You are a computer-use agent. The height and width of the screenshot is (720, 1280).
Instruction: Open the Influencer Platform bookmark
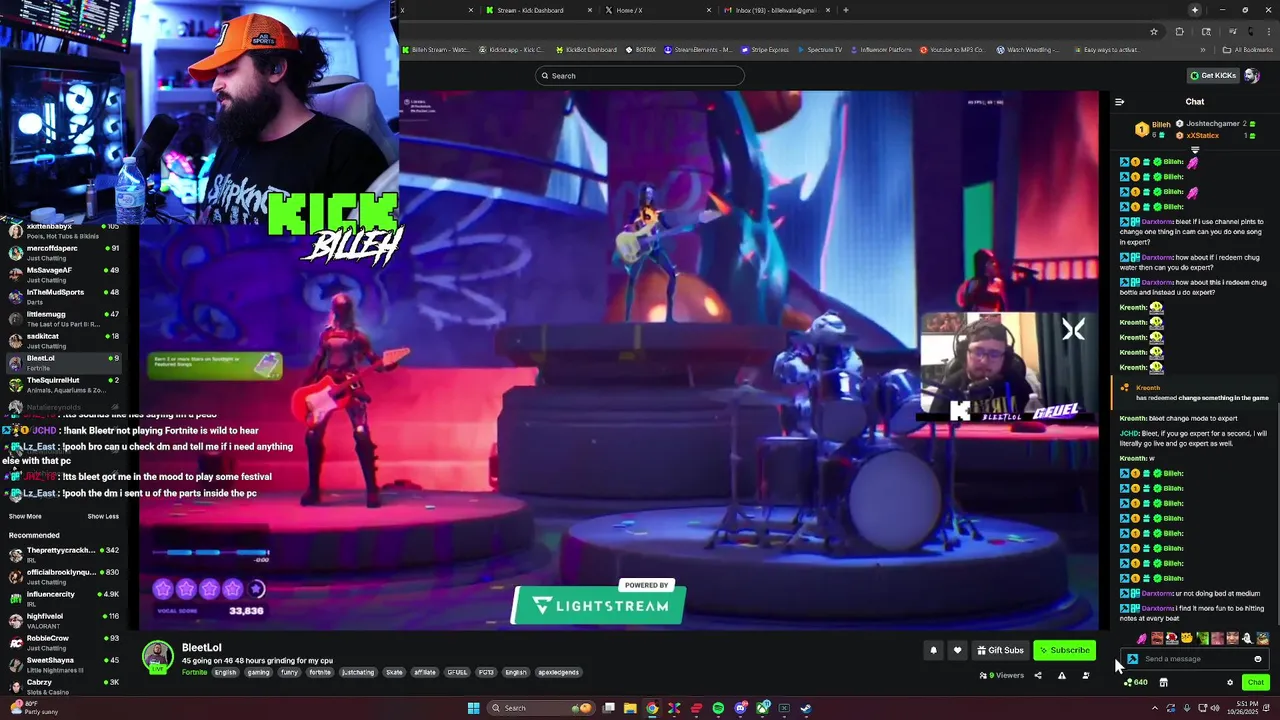881,50
